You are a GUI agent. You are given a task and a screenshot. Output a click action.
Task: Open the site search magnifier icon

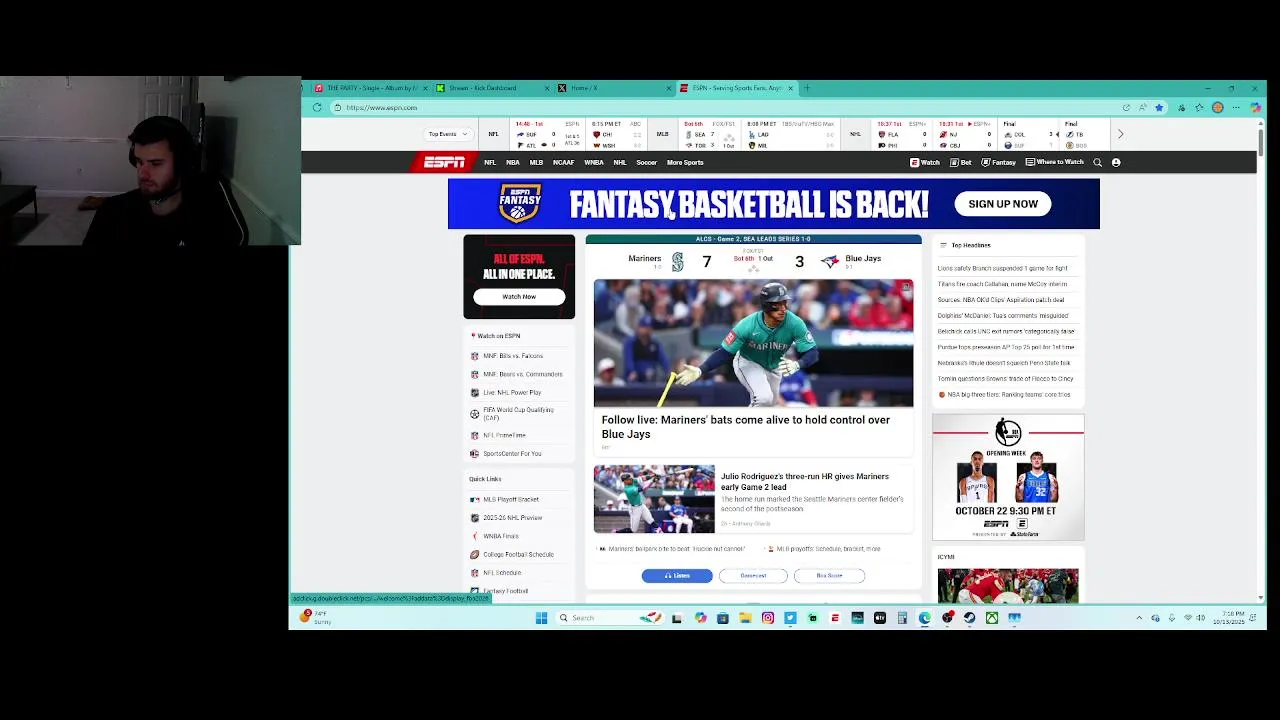(x=1097, y=162)
